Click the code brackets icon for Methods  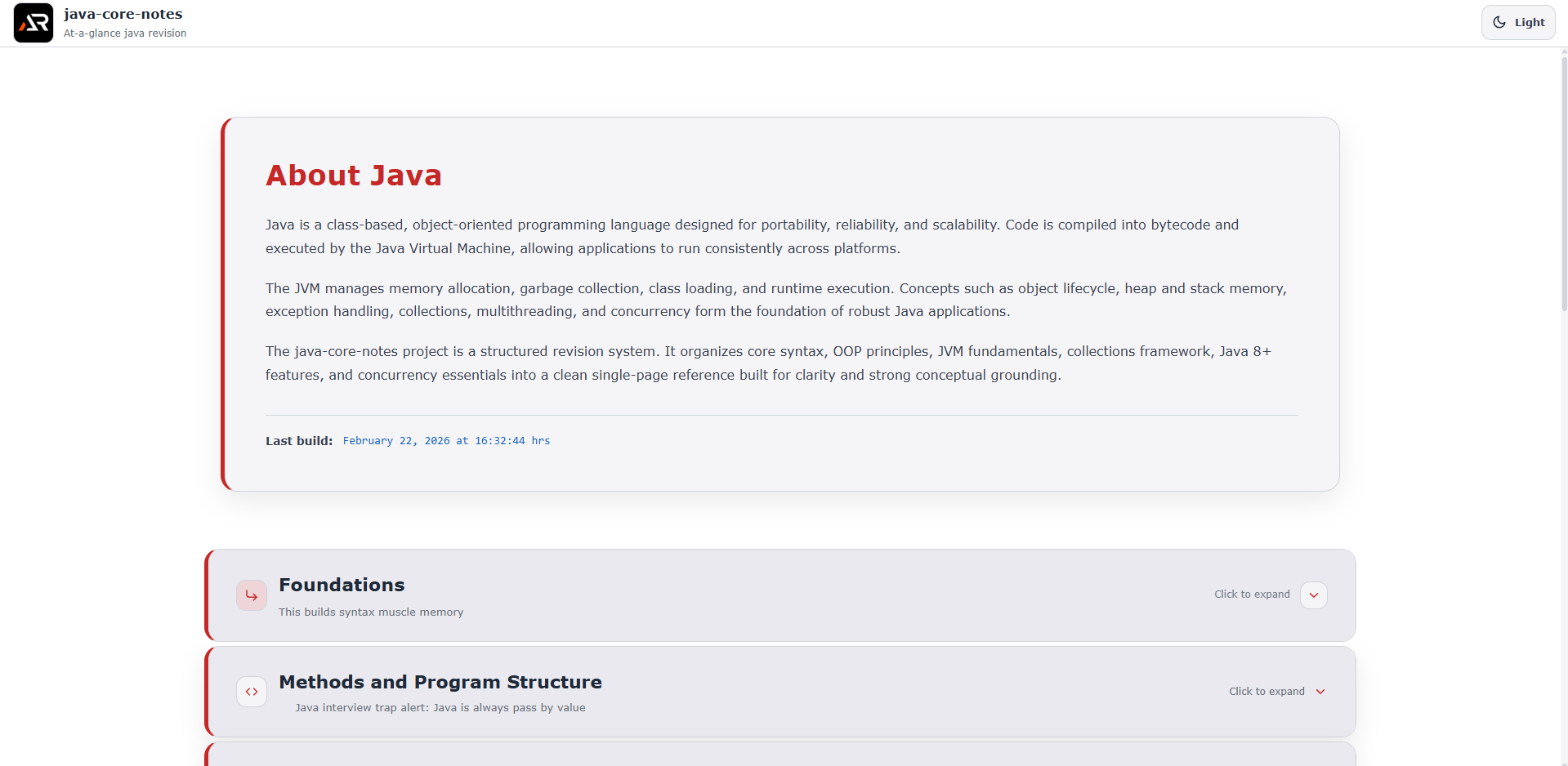pos(252,692)
